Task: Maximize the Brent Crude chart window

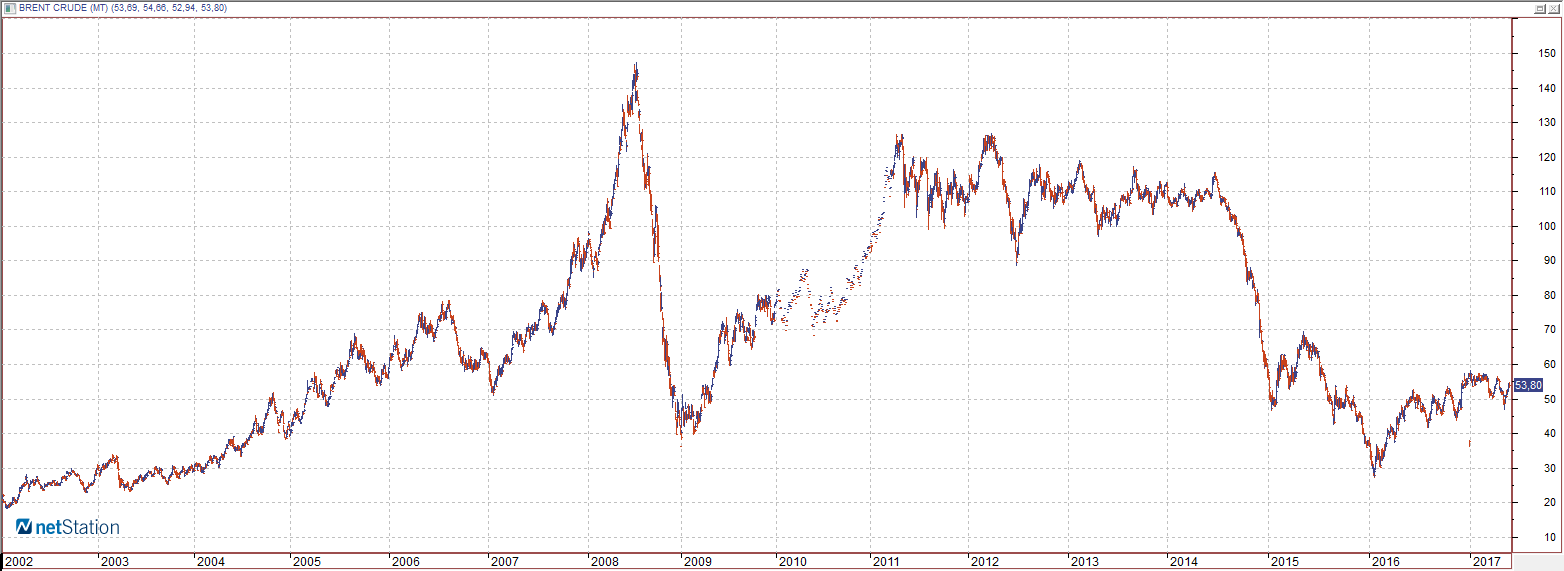Action: 1541,8
